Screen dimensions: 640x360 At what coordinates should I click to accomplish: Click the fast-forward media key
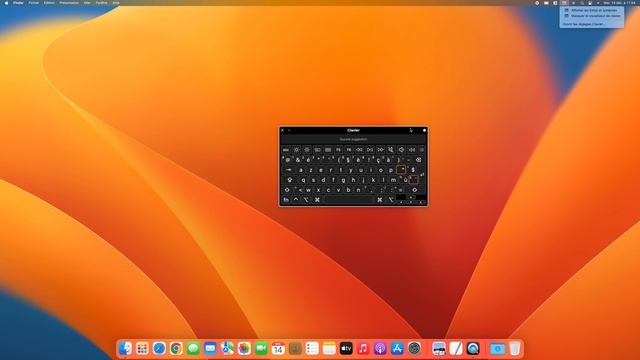click(380, 150)
